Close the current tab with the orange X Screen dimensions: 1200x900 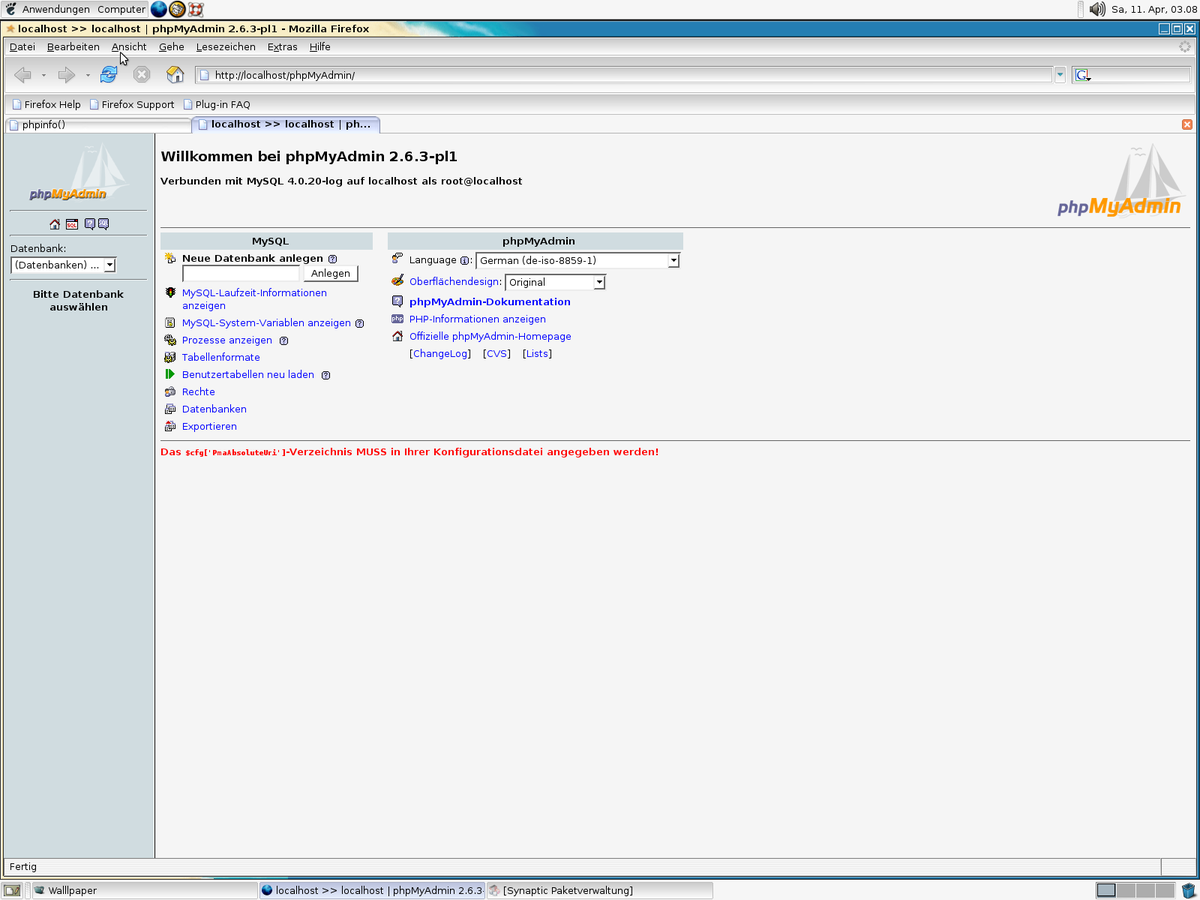pos(1187,125)
